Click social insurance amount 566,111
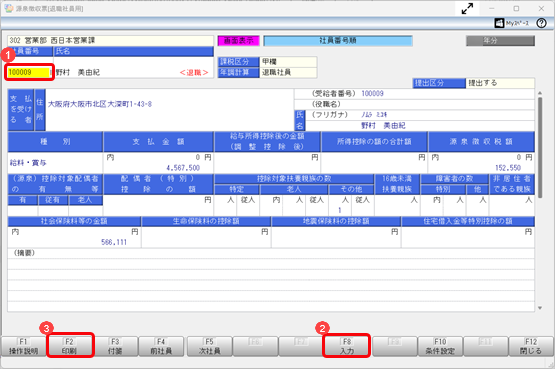Screen dimensions: 555x369 point(114,242)
